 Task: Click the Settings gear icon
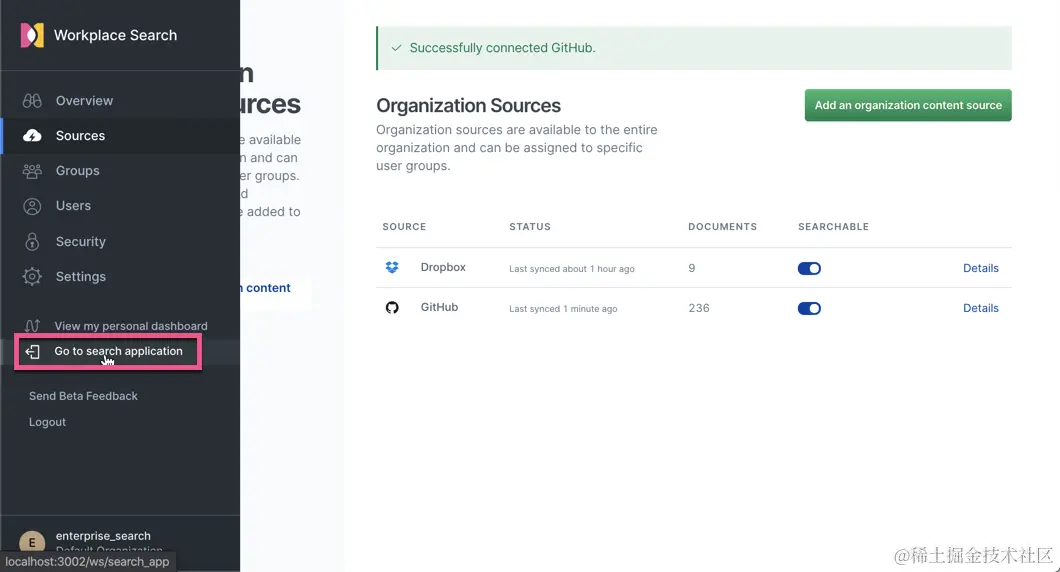32,277
